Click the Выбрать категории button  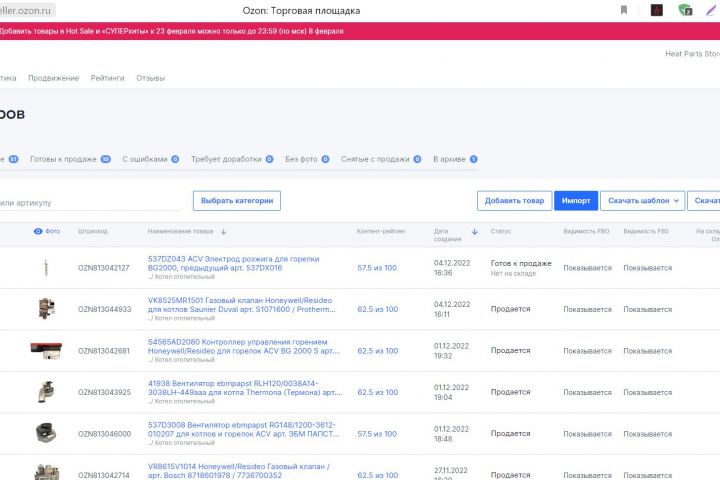[237, 201]
